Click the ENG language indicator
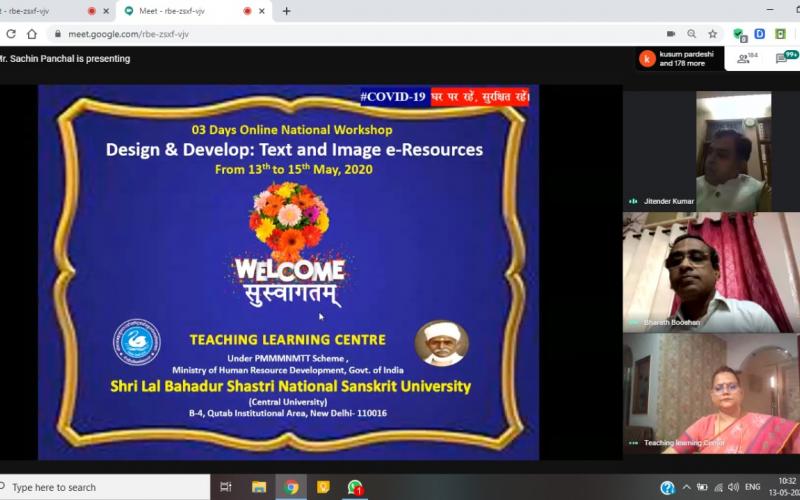 [x=752, y=487]
